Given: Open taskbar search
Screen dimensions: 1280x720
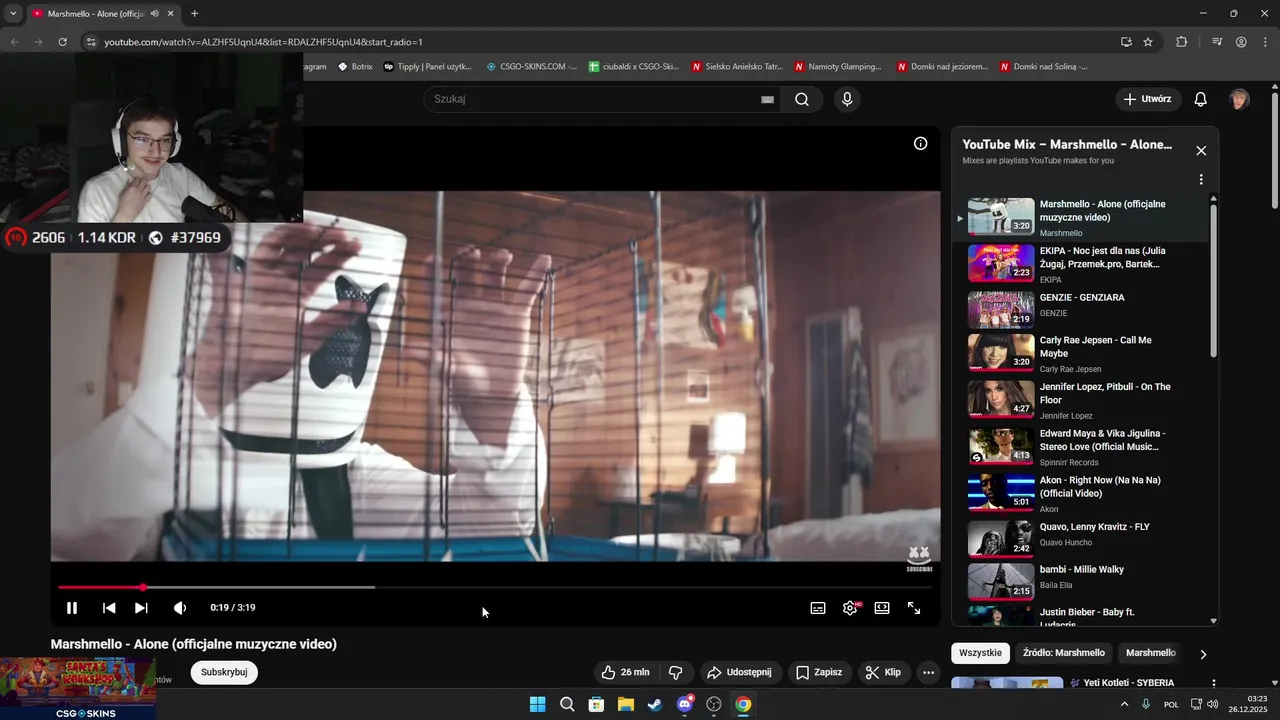Looking at the screenshot, I should pos(567,704).
